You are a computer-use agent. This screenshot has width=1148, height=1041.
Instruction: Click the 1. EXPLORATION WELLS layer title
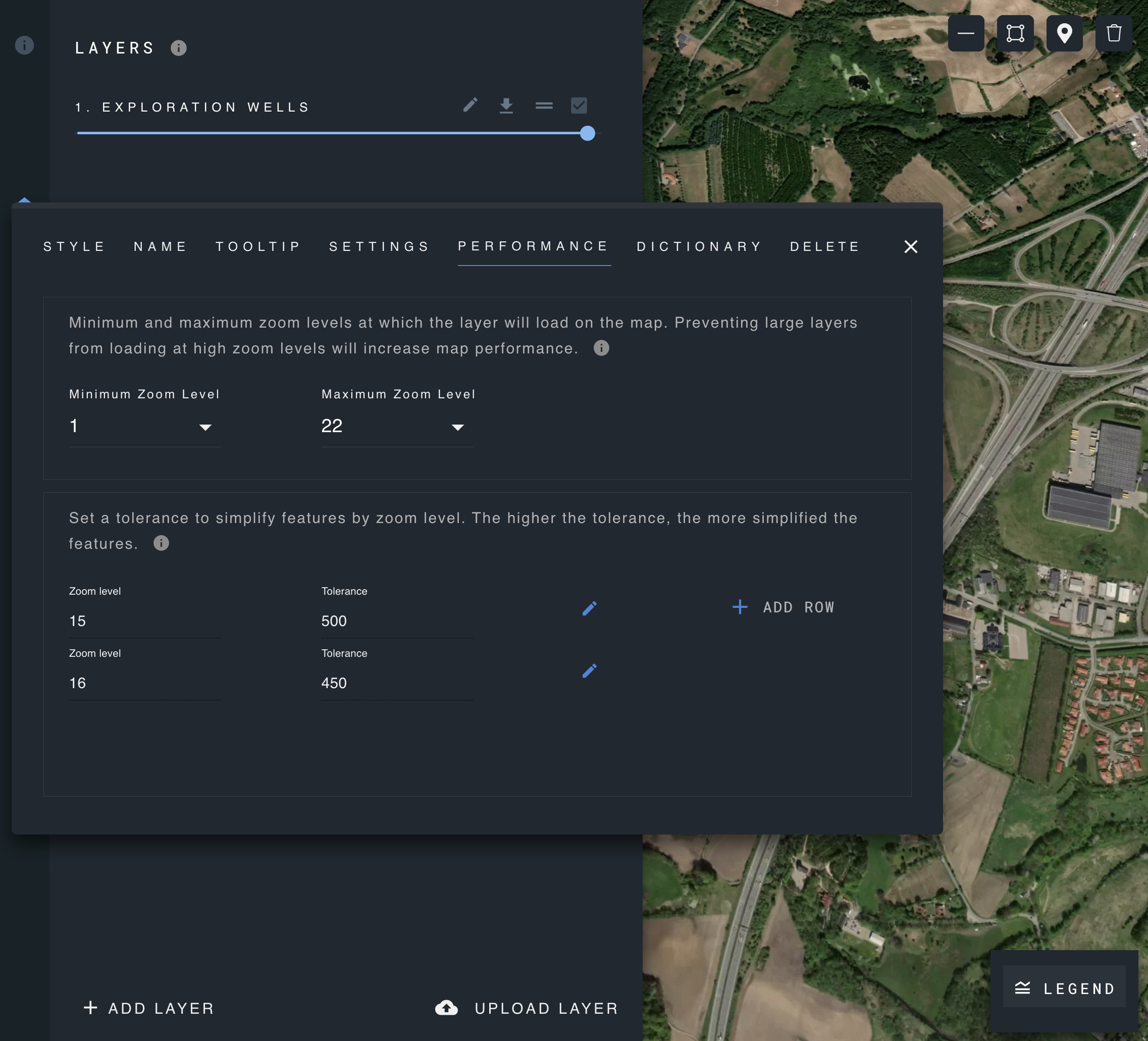pos(192,107)
